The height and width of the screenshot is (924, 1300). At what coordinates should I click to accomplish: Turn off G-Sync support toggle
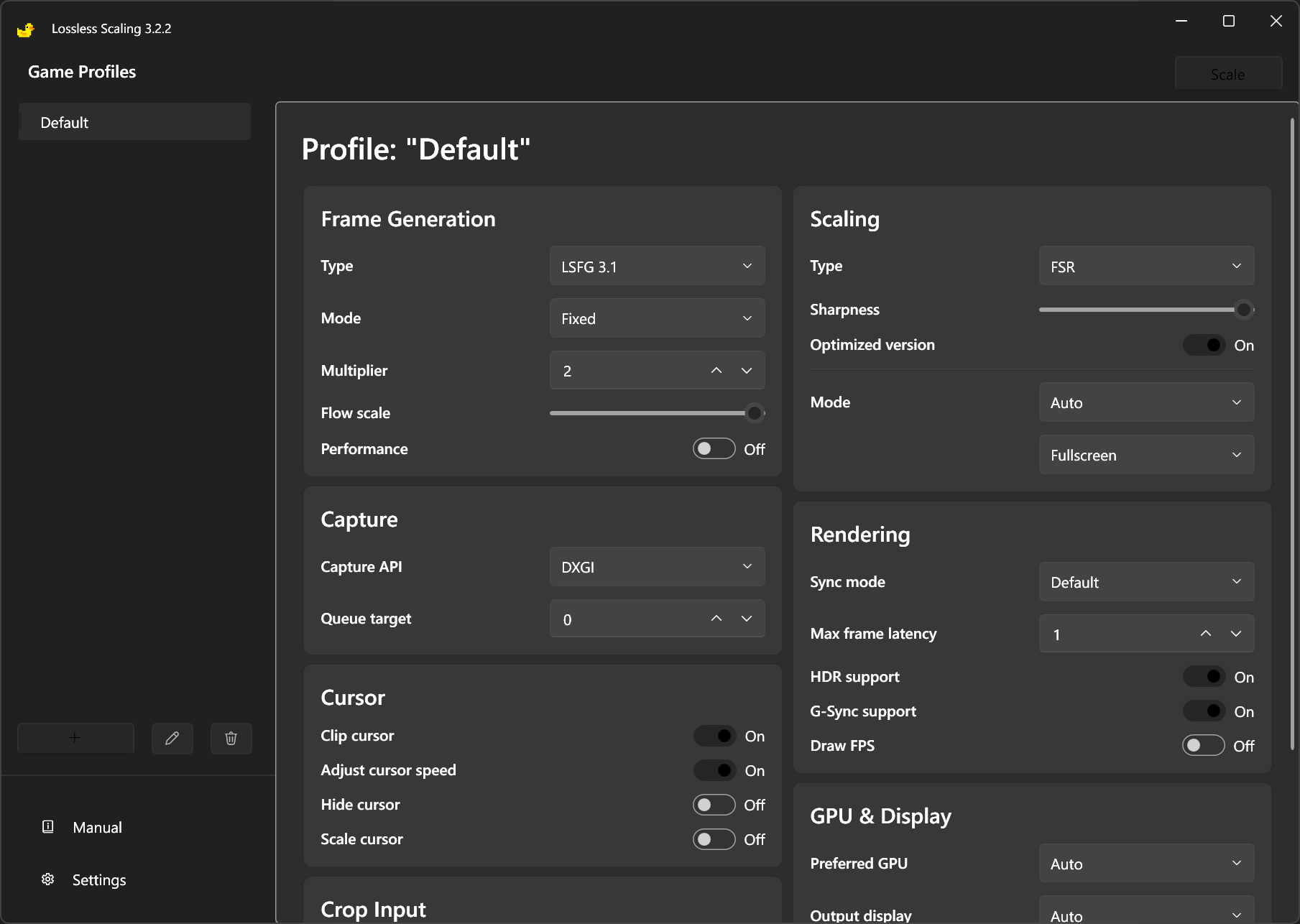[x=1204, y=711]
